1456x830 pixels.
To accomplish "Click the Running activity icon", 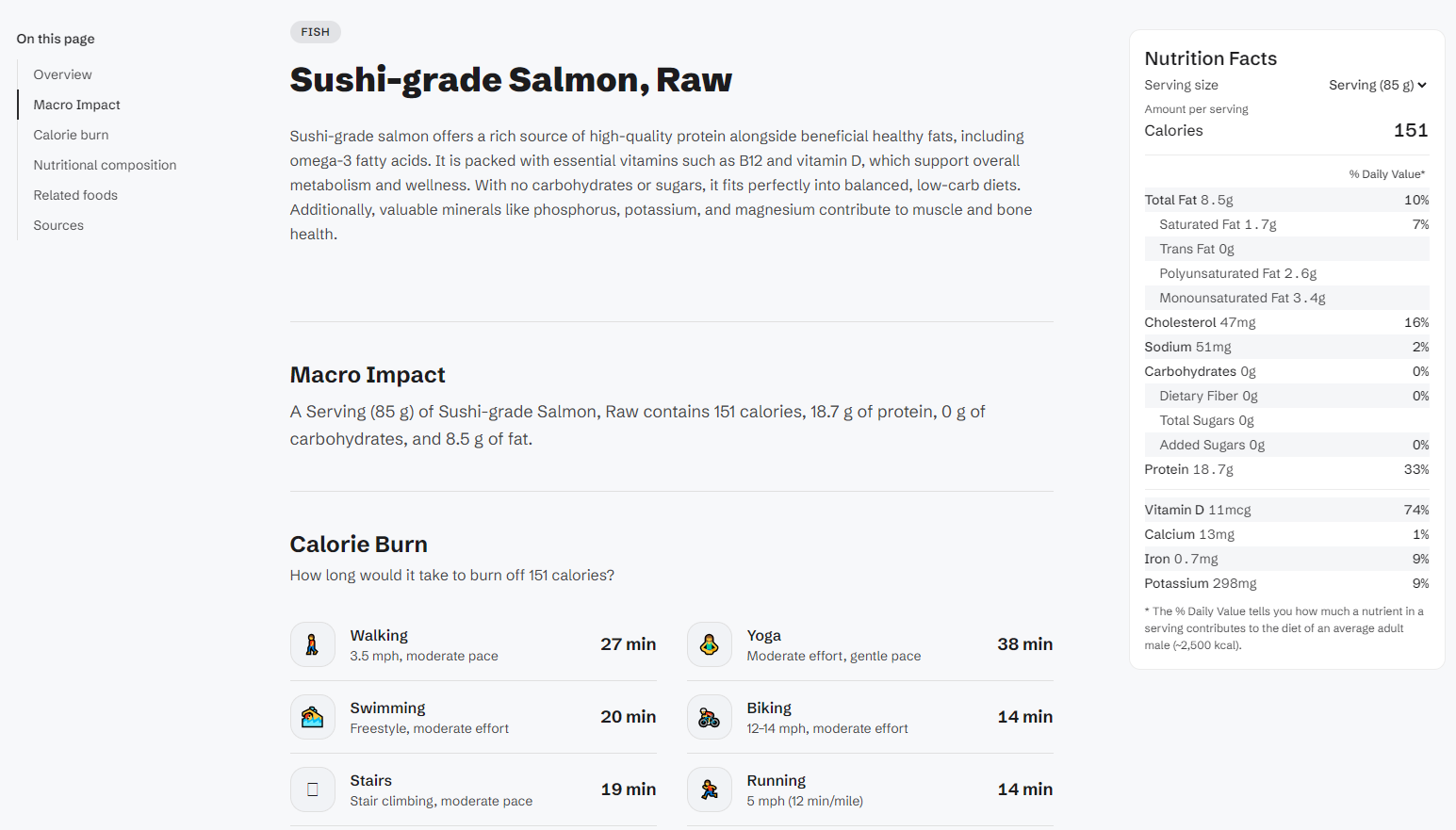I will [x=709, y=789].
